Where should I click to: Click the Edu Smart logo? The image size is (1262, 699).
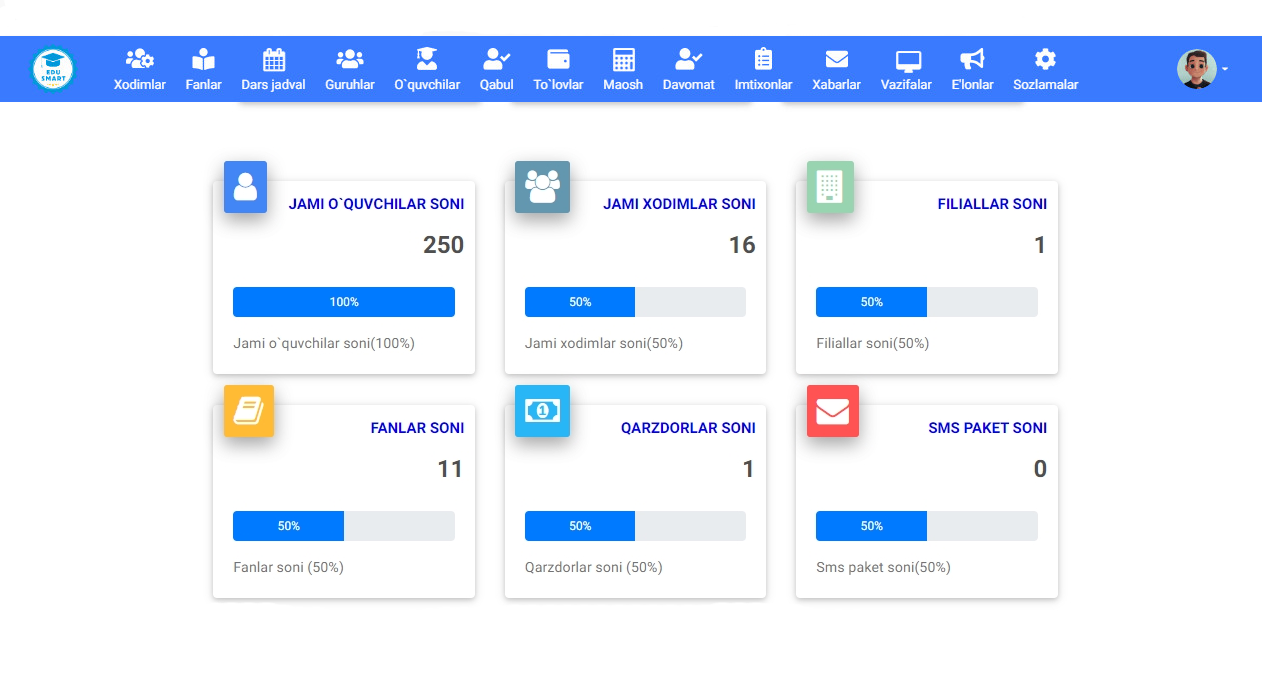pyautogui.click(x=53, y=69)
